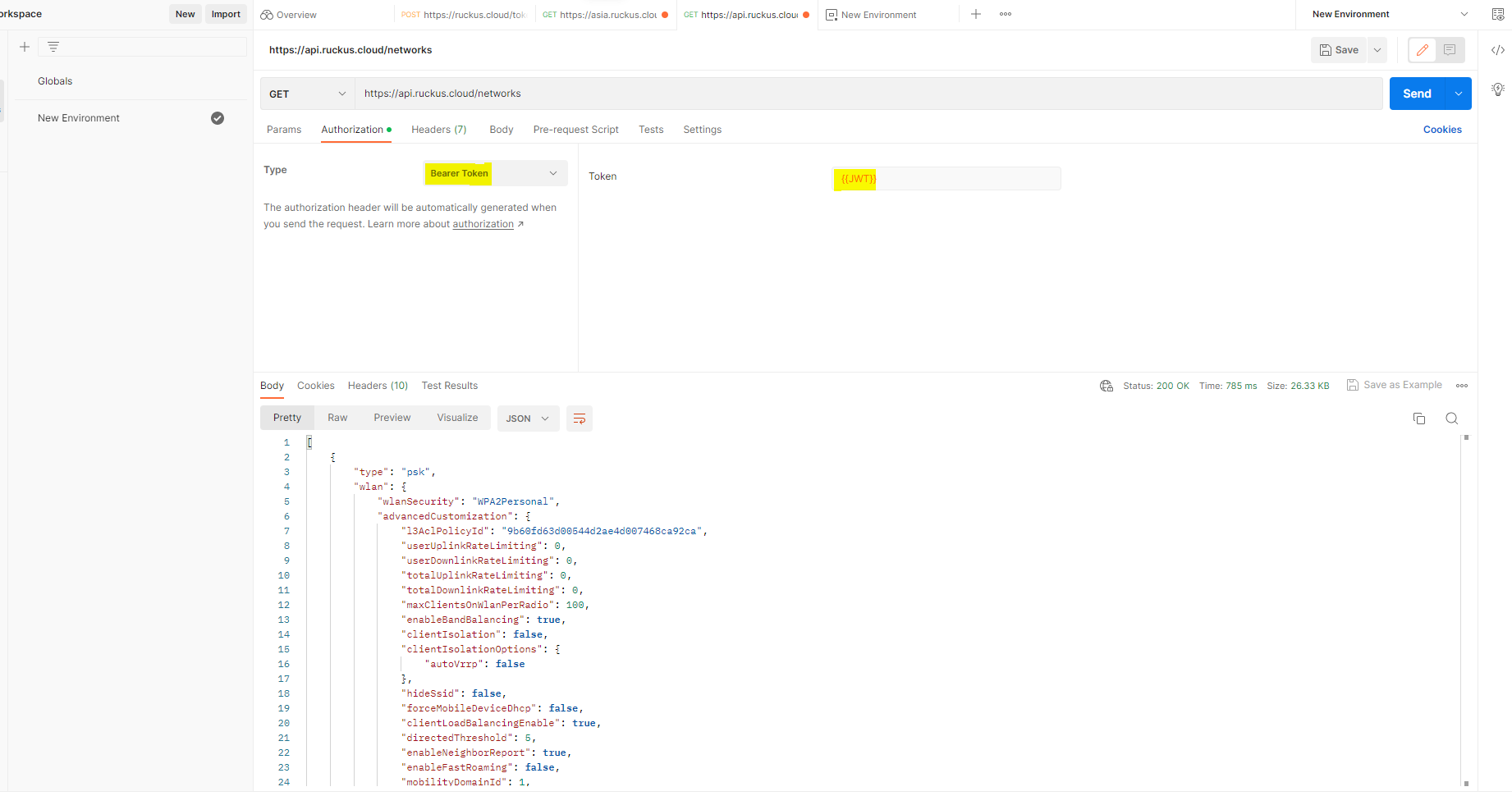The image size is (1512, 796).
Task: Switch to the Params tab
Action: (284, 130)
